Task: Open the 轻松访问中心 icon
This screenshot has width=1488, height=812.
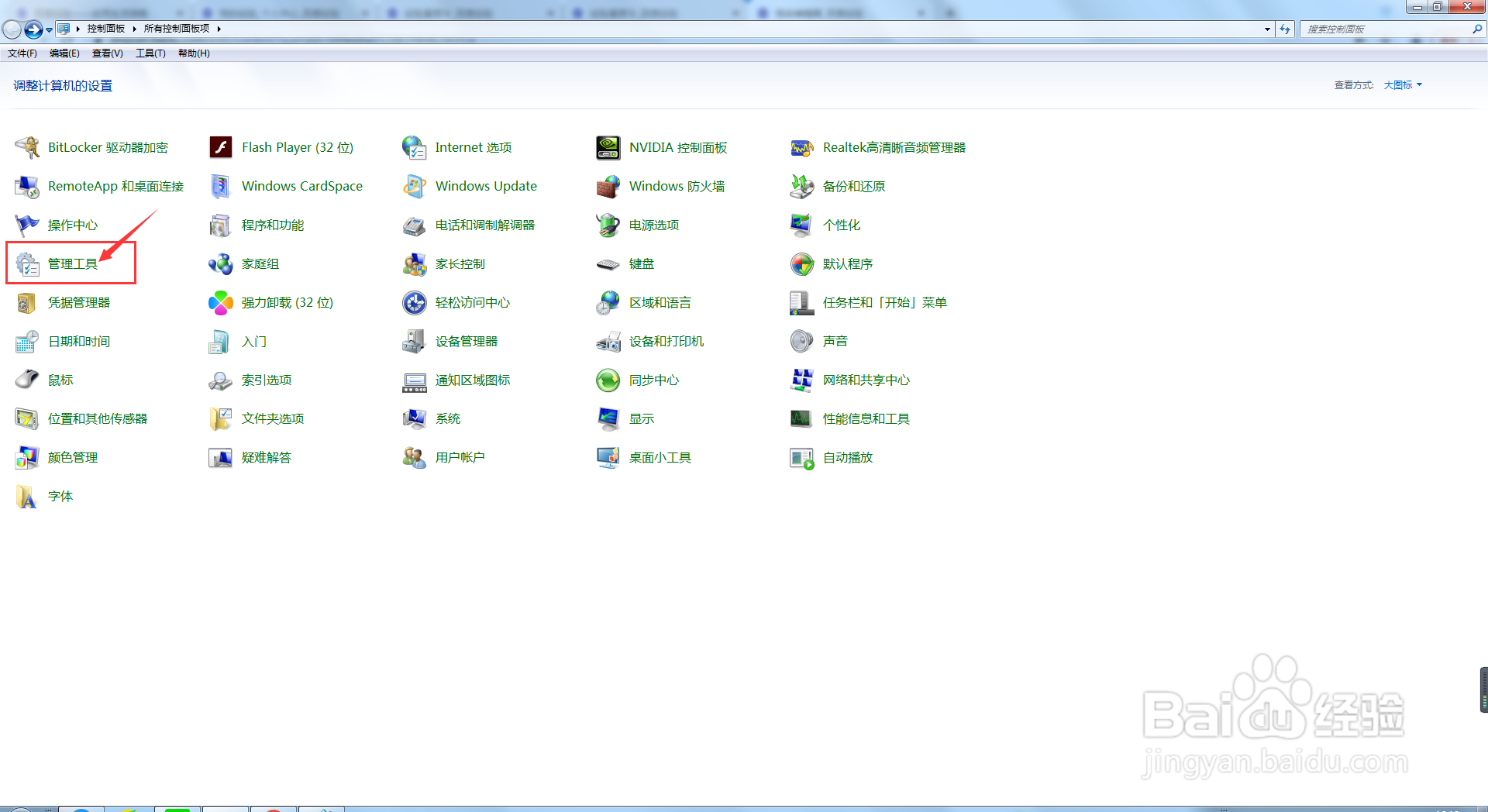Action: (415, 302)
